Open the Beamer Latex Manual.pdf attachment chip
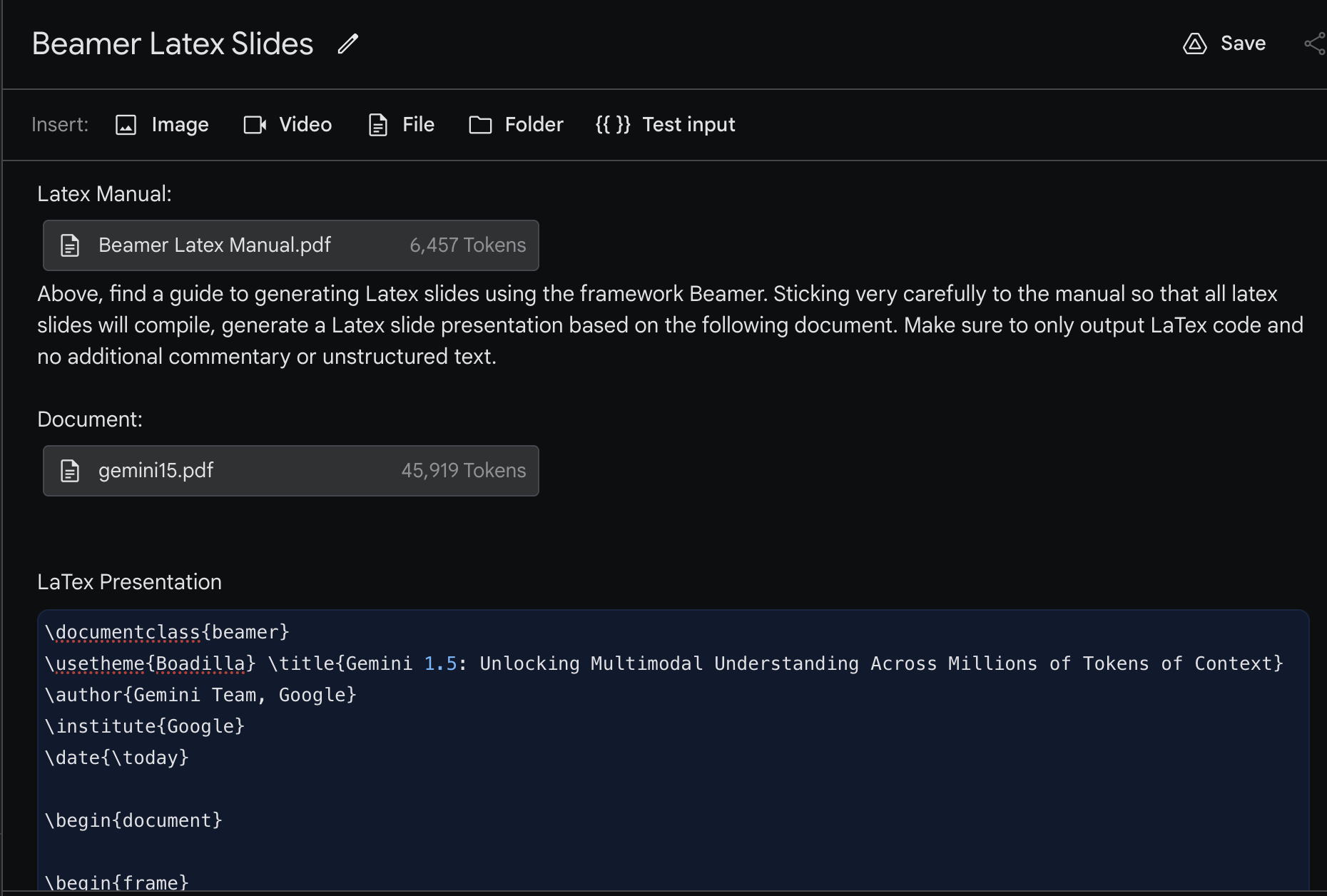Viewport: 1327px width, 896px height. click(214, 245)
